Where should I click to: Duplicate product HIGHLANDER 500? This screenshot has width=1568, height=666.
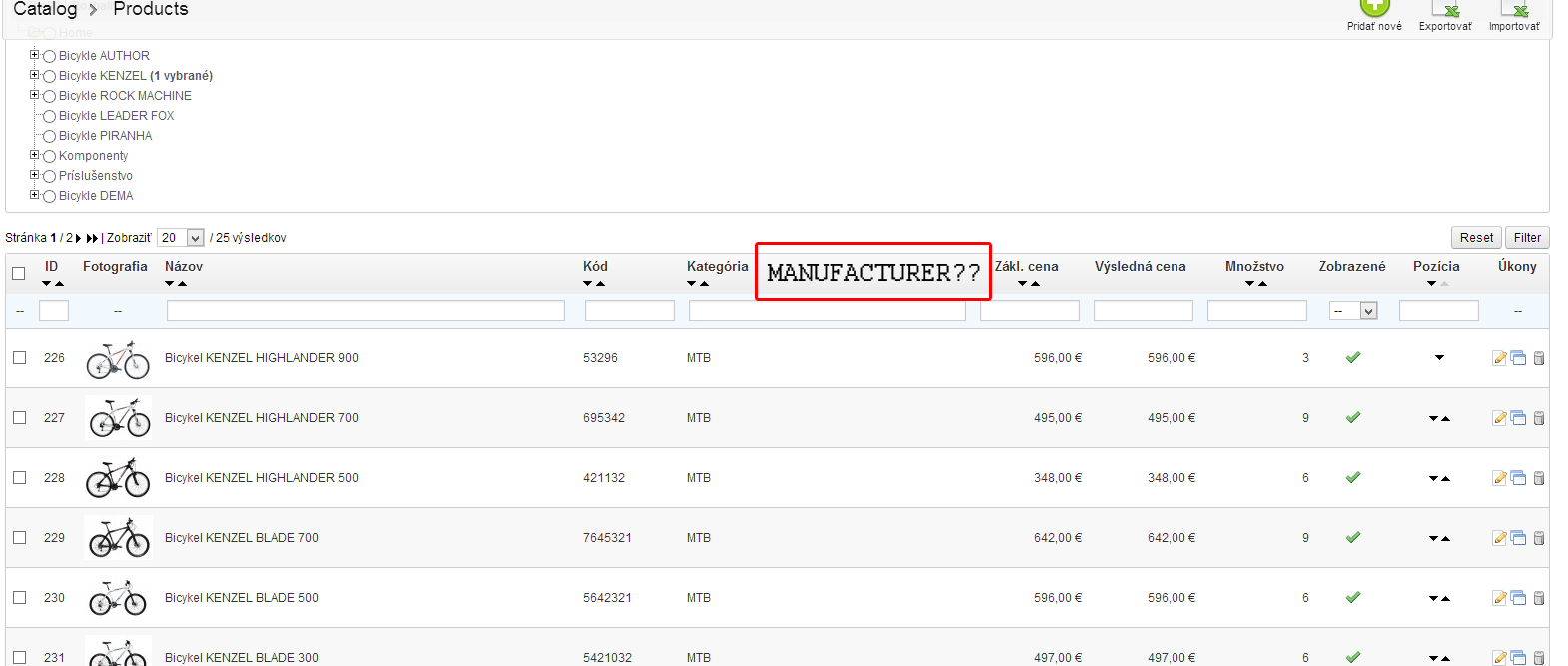coord(1518,478)
